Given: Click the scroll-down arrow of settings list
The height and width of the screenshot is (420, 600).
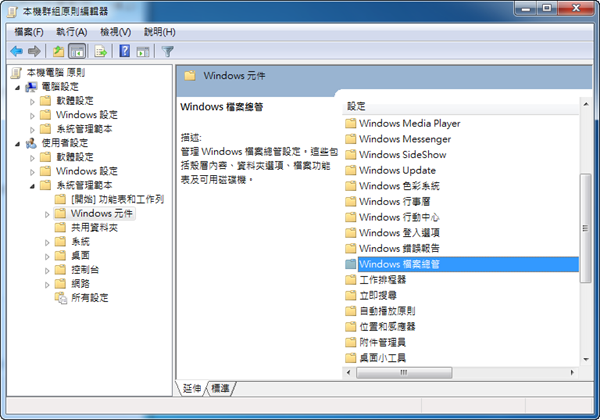Looking at the screenshot, I should pyautogui.click(x=586, y=359).
